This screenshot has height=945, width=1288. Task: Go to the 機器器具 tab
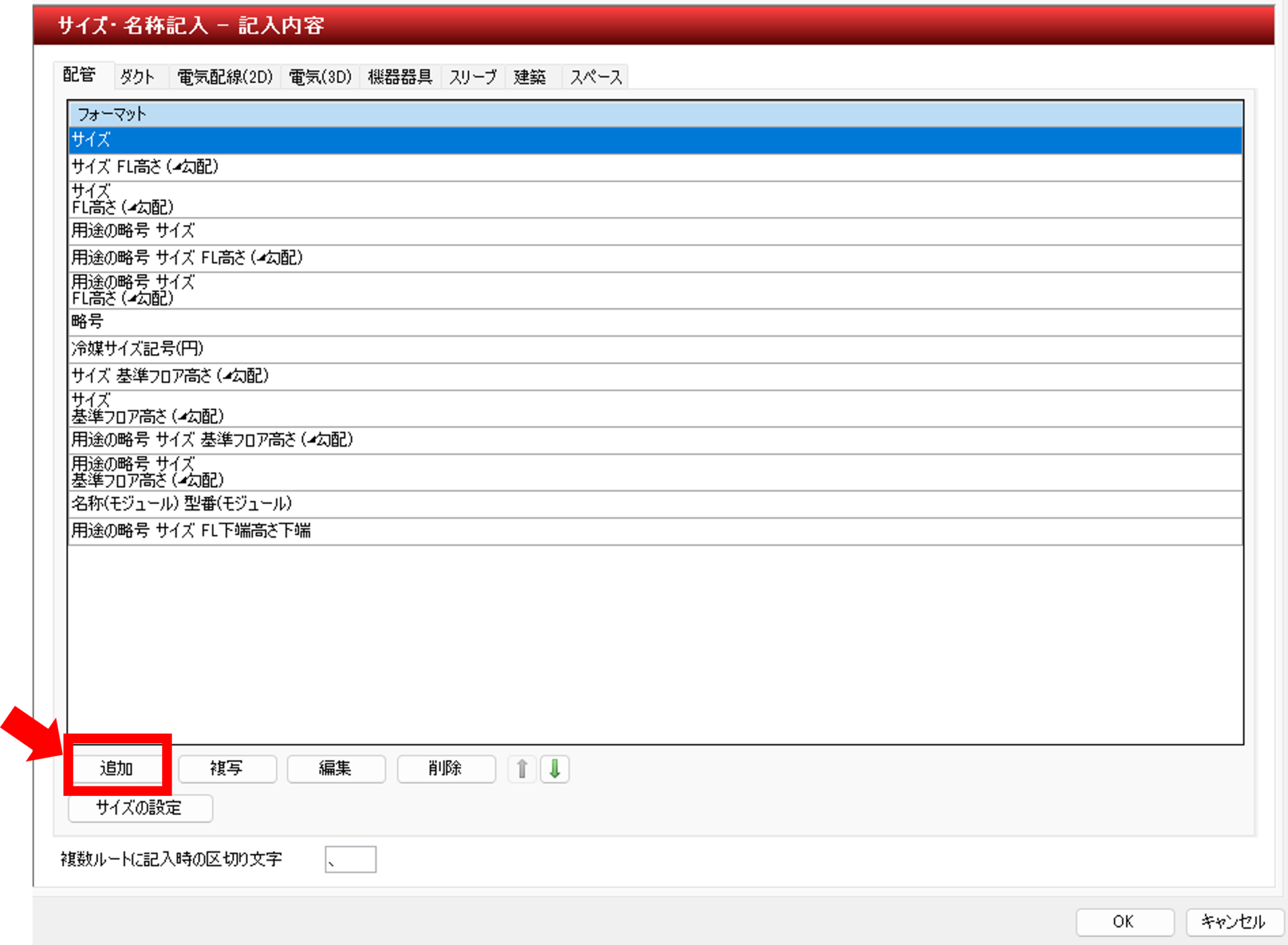(x=400, y=77)
